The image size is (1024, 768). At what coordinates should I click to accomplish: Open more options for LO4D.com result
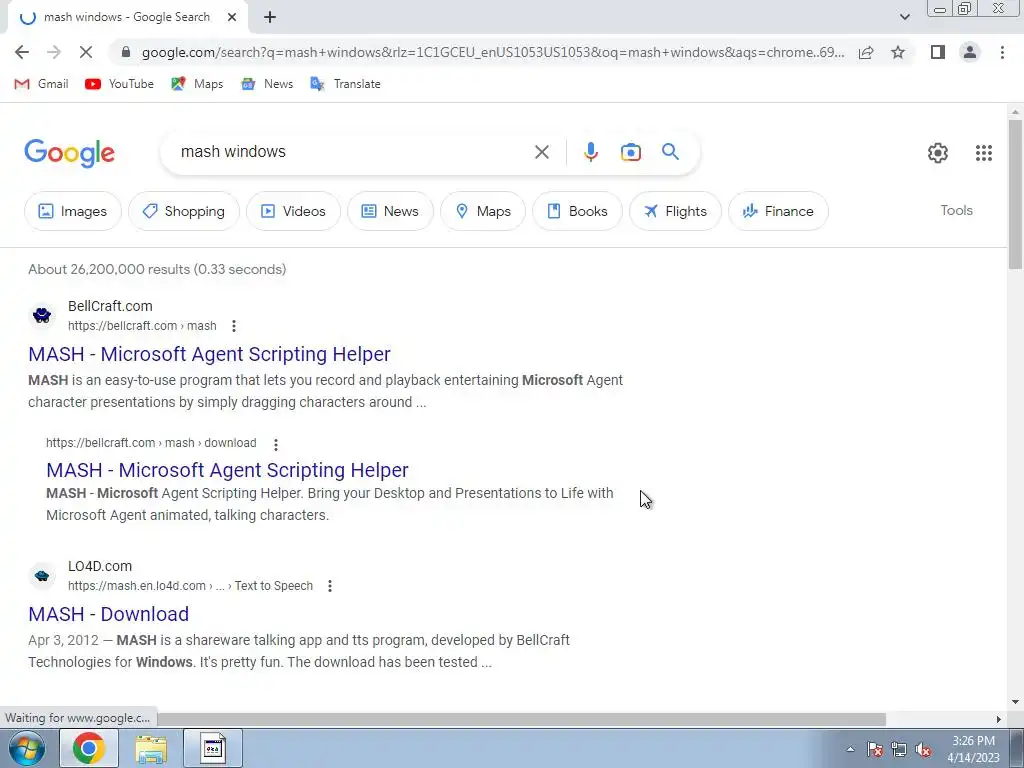click(x=330, y=586)
